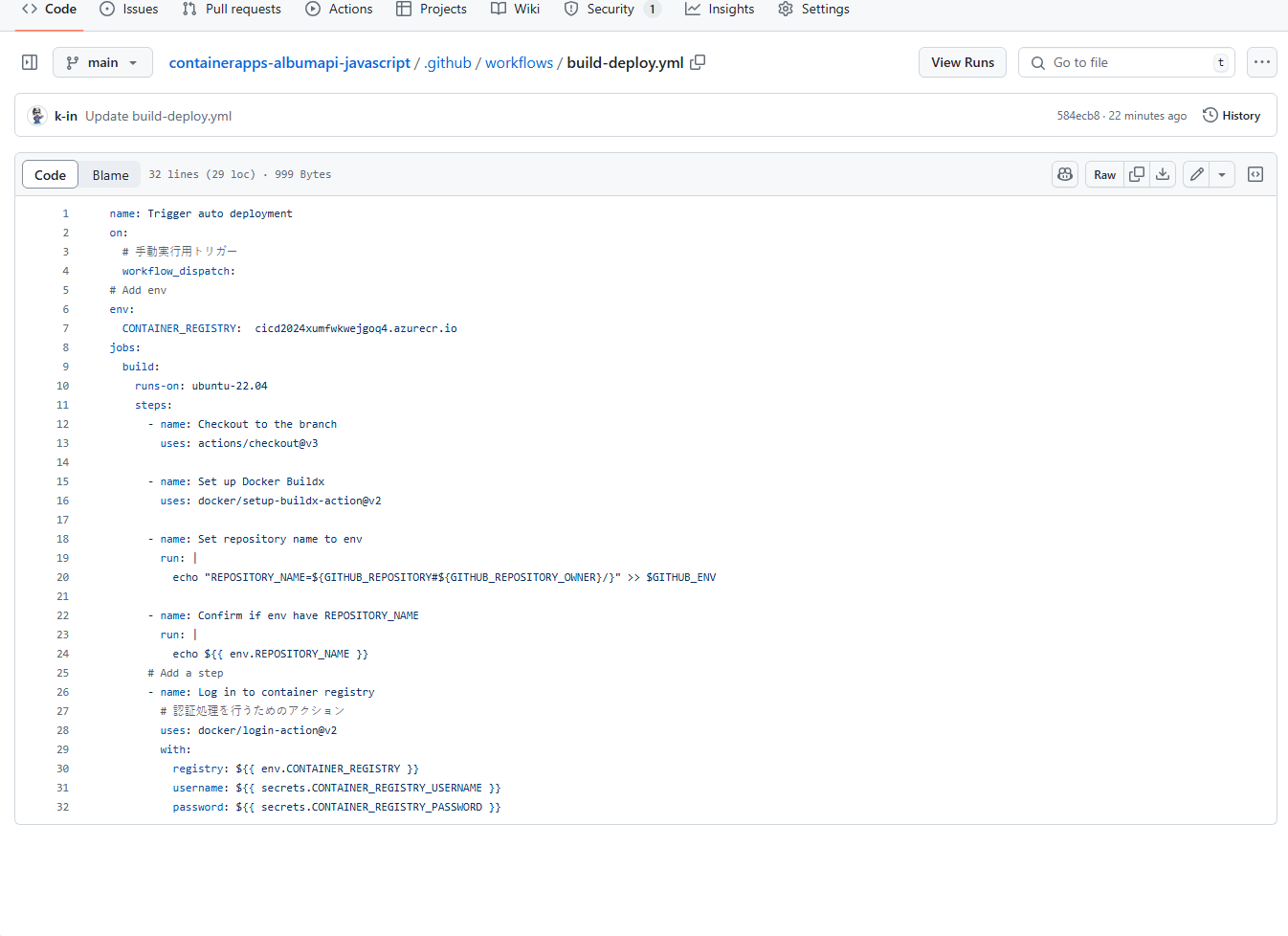Click the '# Add a step' comment

click(186, 673)
